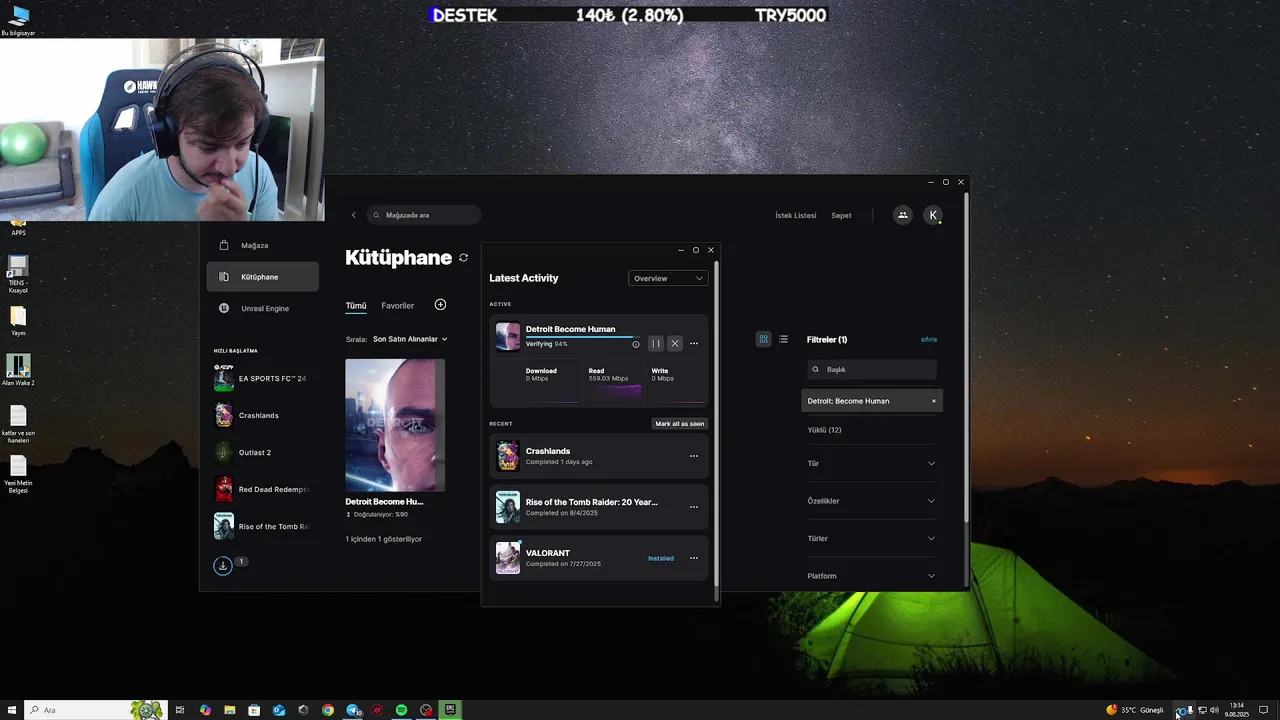This screenshot has width=1280, height=720.
Task: Open the Overview dropdown in Latest Activity
Action: point(668,278)
